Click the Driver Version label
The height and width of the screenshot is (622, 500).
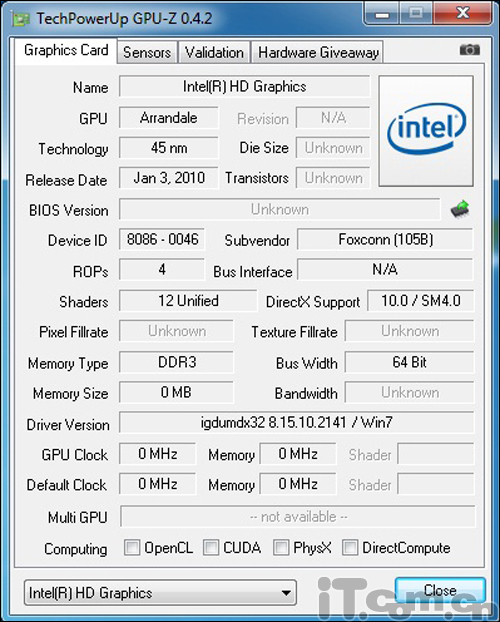click(68, 425)
